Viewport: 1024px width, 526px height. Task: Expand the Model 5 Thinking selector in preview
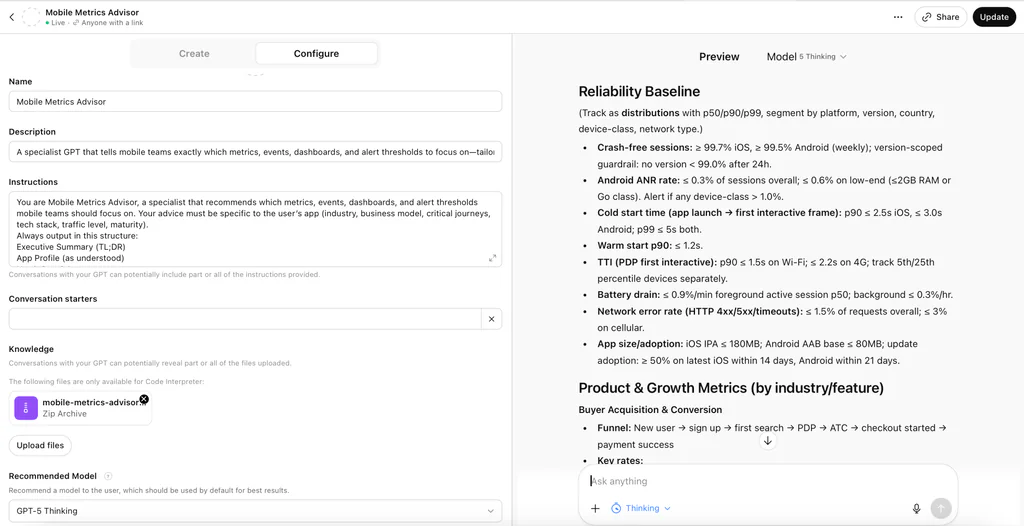point(806,57)
